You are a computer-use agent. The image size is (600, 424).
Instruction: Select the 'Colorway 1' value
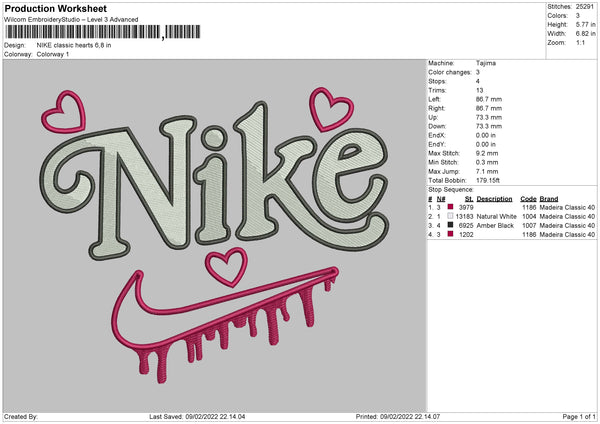(x=53, y=54)
